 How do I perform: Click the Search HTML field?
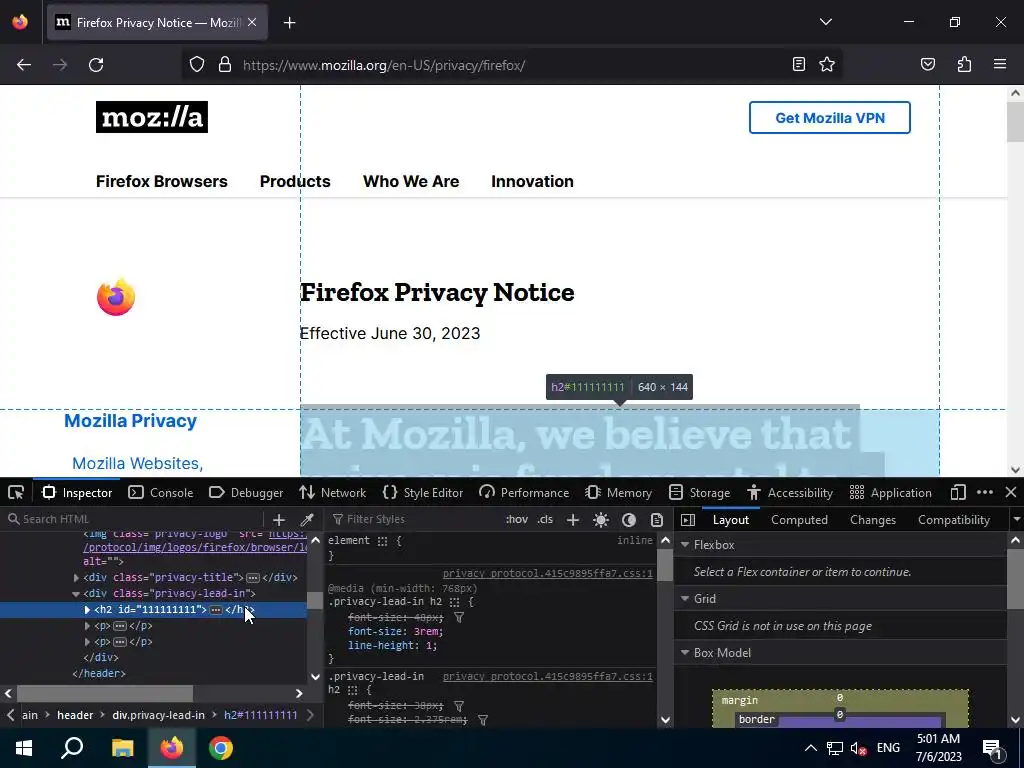pyautogui.click(x=133, y=519)
